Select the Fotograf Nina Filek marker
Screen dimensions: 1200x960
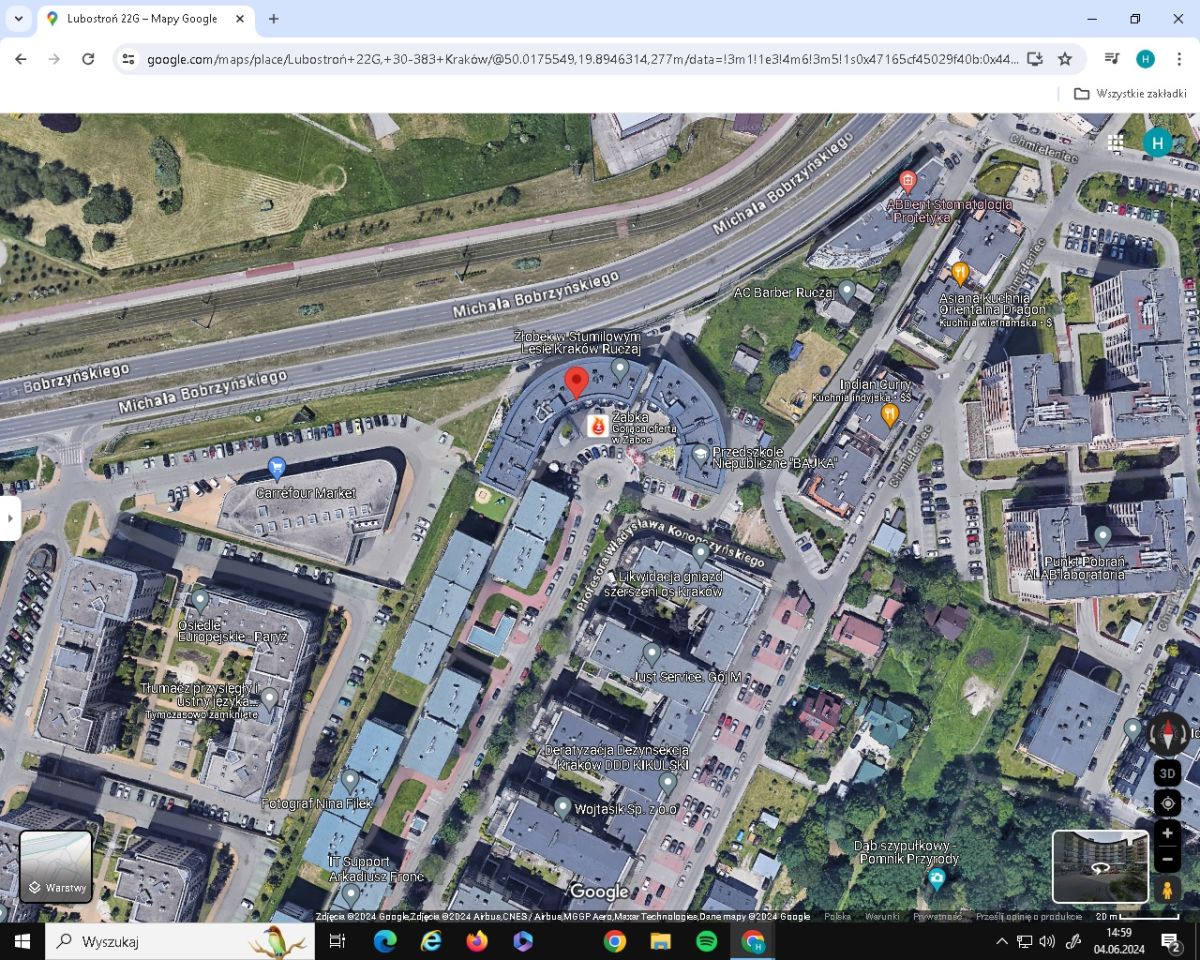[x=349, y=781]
